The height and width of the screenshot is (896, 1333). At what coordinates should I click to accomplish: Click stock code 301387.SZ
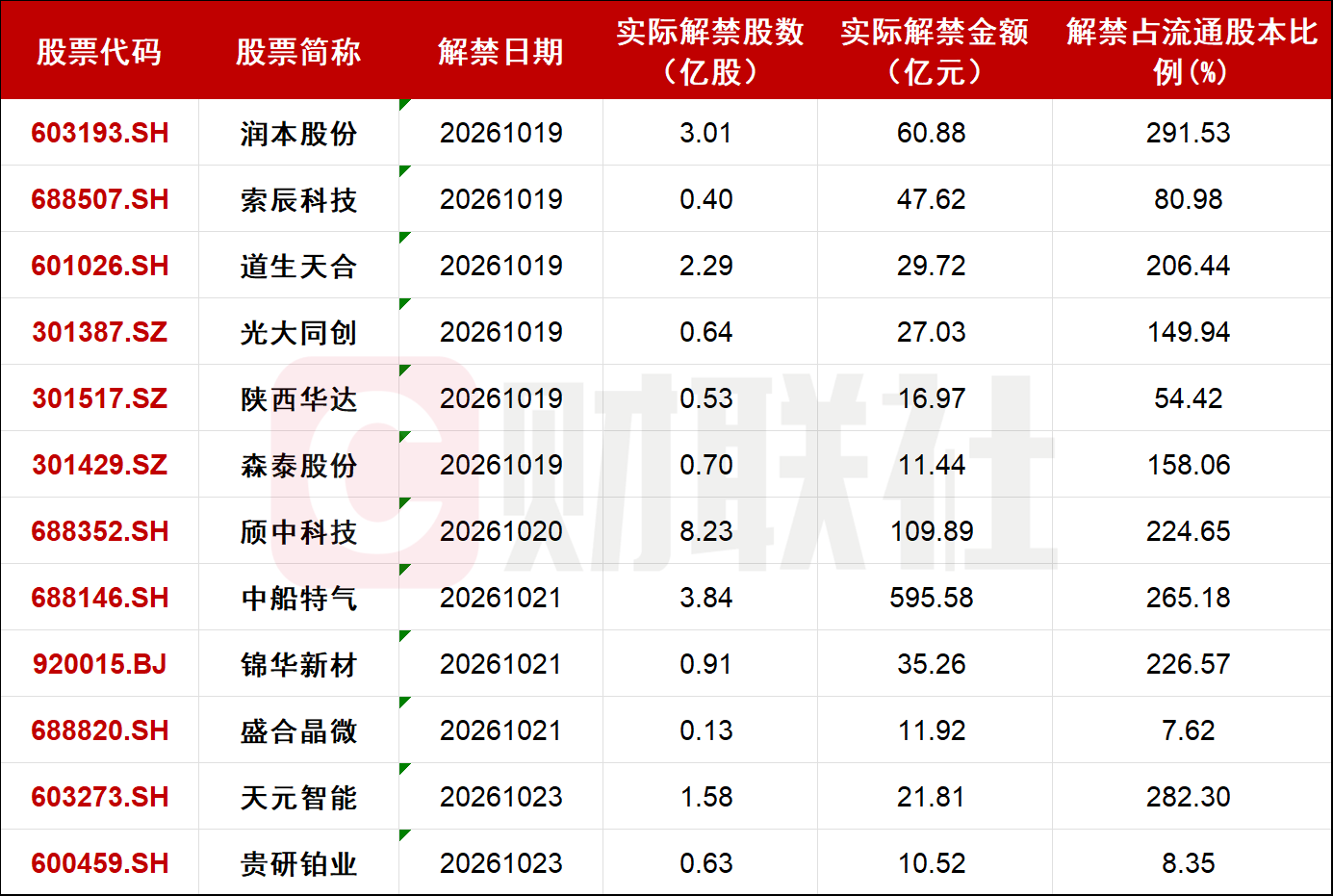(100, 332)
